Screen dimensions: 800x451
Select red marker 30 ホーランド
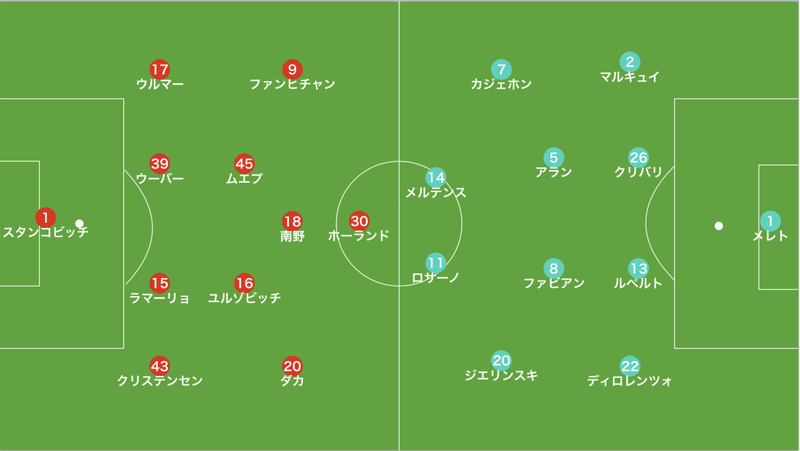click(x=359, y=221)
